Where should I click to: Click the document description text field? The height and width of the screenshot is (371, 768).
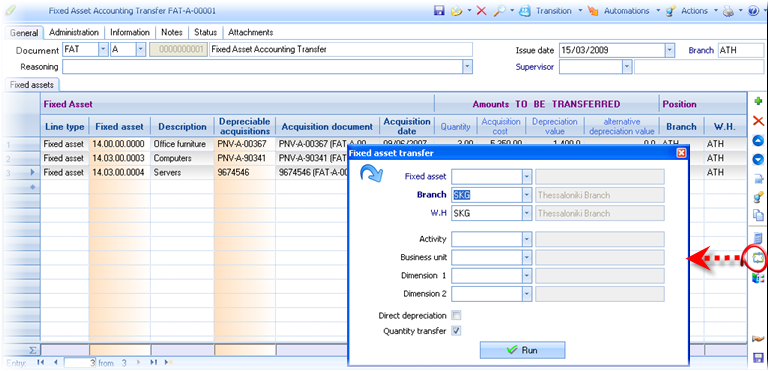click(x=341, y=49)
